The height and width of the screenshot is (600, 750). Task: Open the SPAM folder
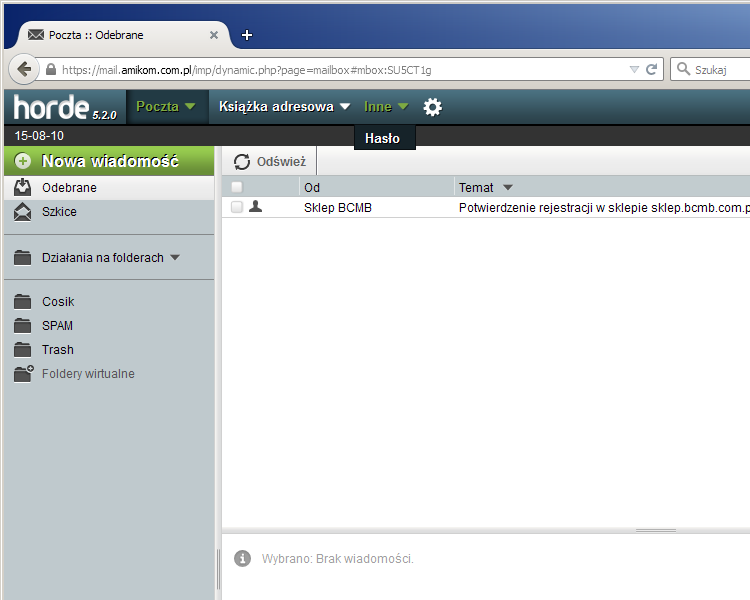click(57, 326)
